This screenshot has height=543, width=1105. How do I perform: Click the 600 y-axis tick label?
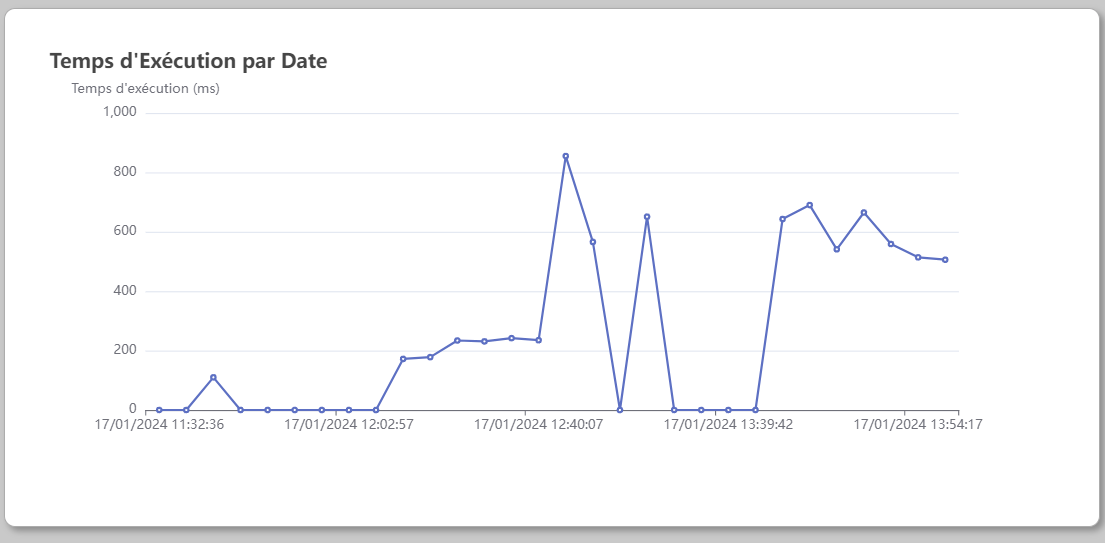pos(126,231)
